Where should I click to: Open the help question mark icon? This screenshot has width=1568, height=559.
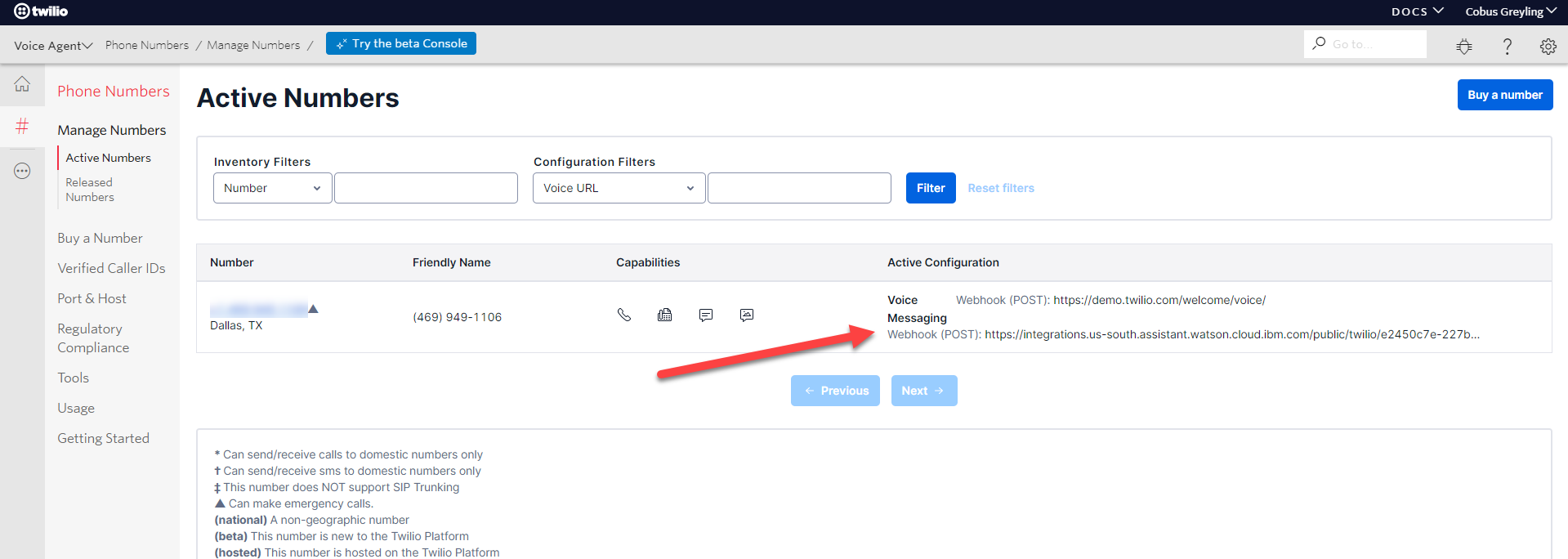click(x=1508, y=46)
